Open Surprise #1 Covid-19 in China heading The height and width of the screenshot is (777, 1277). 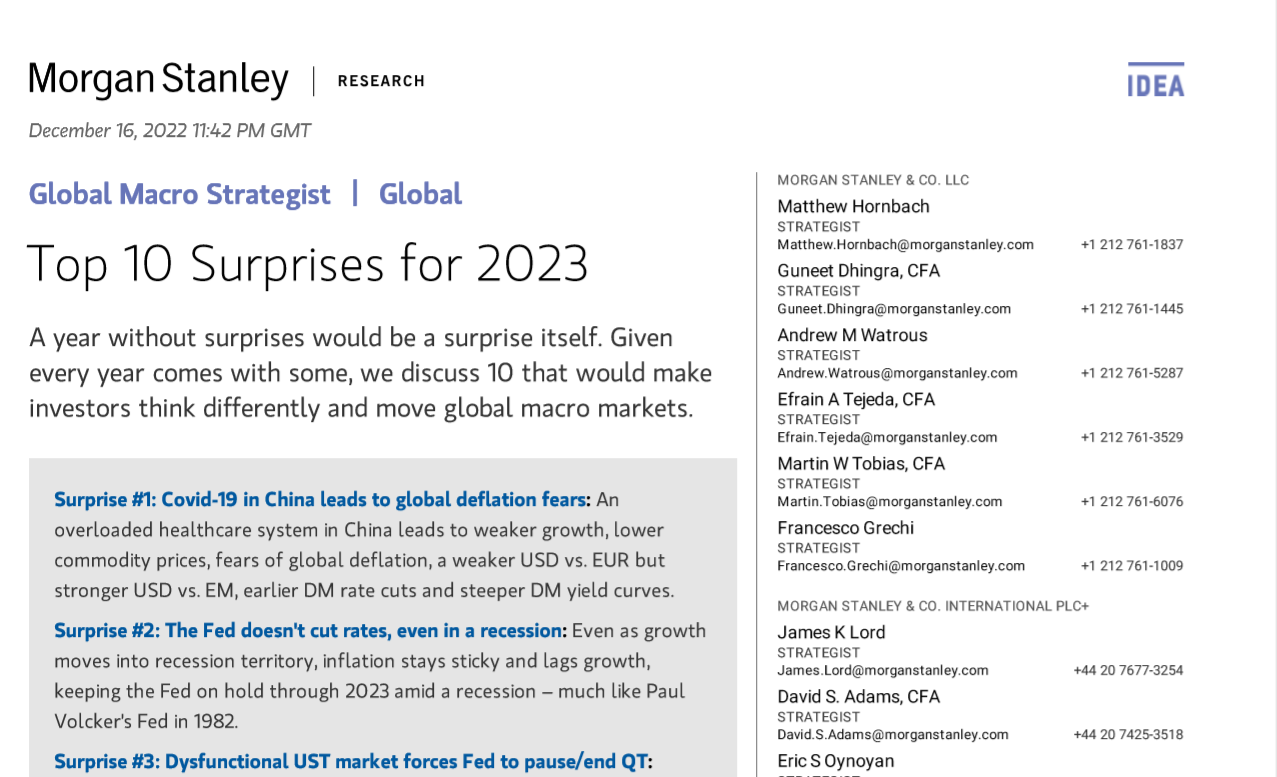click(320, 499)
